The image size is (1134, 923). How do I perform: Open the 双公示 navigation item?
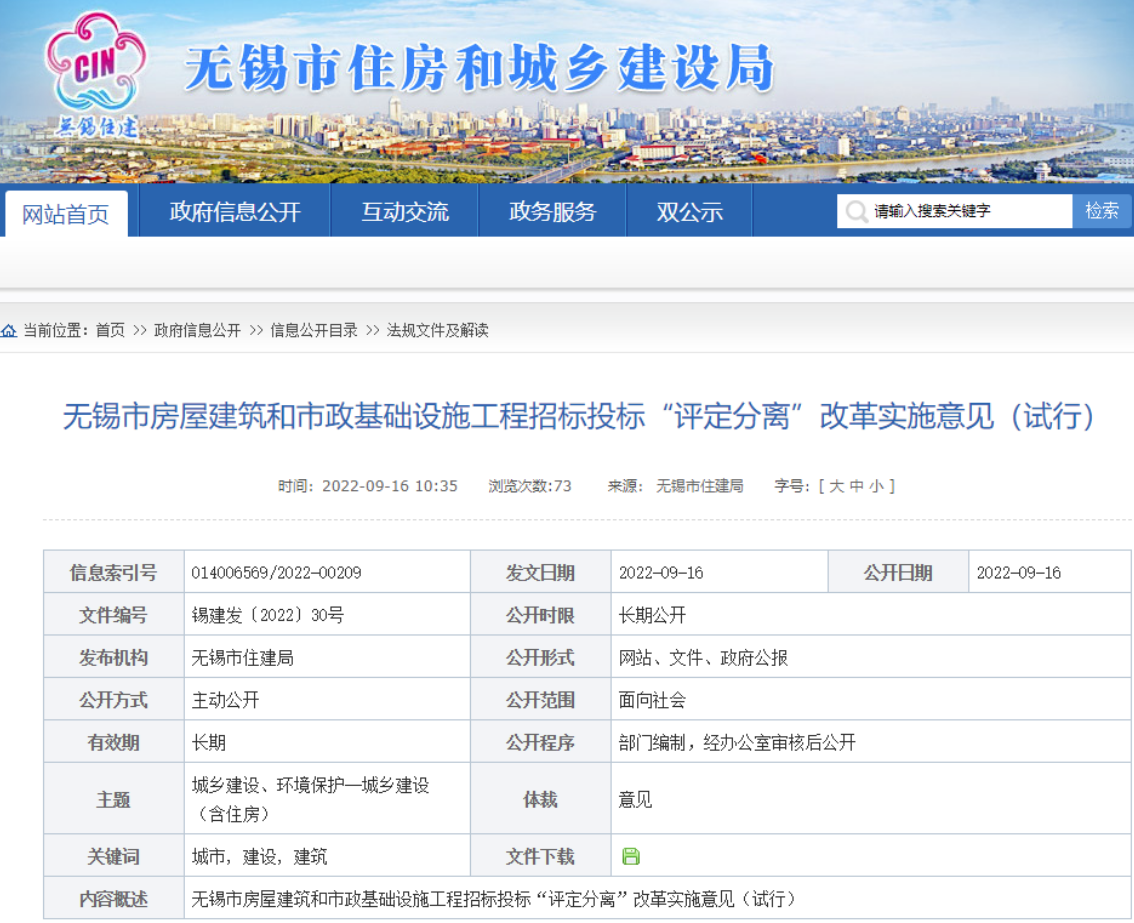689,212
